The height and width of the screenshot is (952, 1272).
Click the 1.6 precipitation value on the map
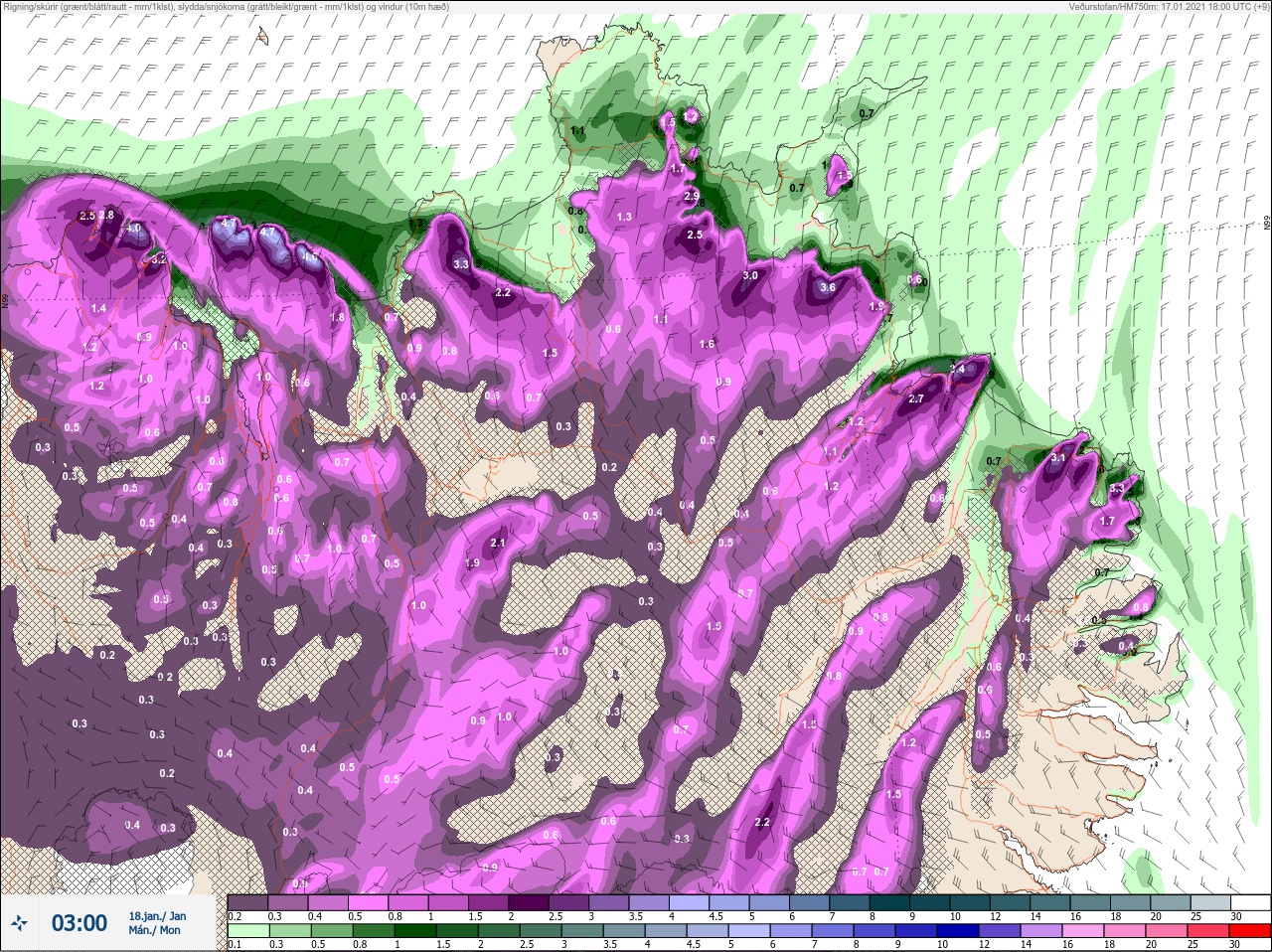tap(708, 345)
